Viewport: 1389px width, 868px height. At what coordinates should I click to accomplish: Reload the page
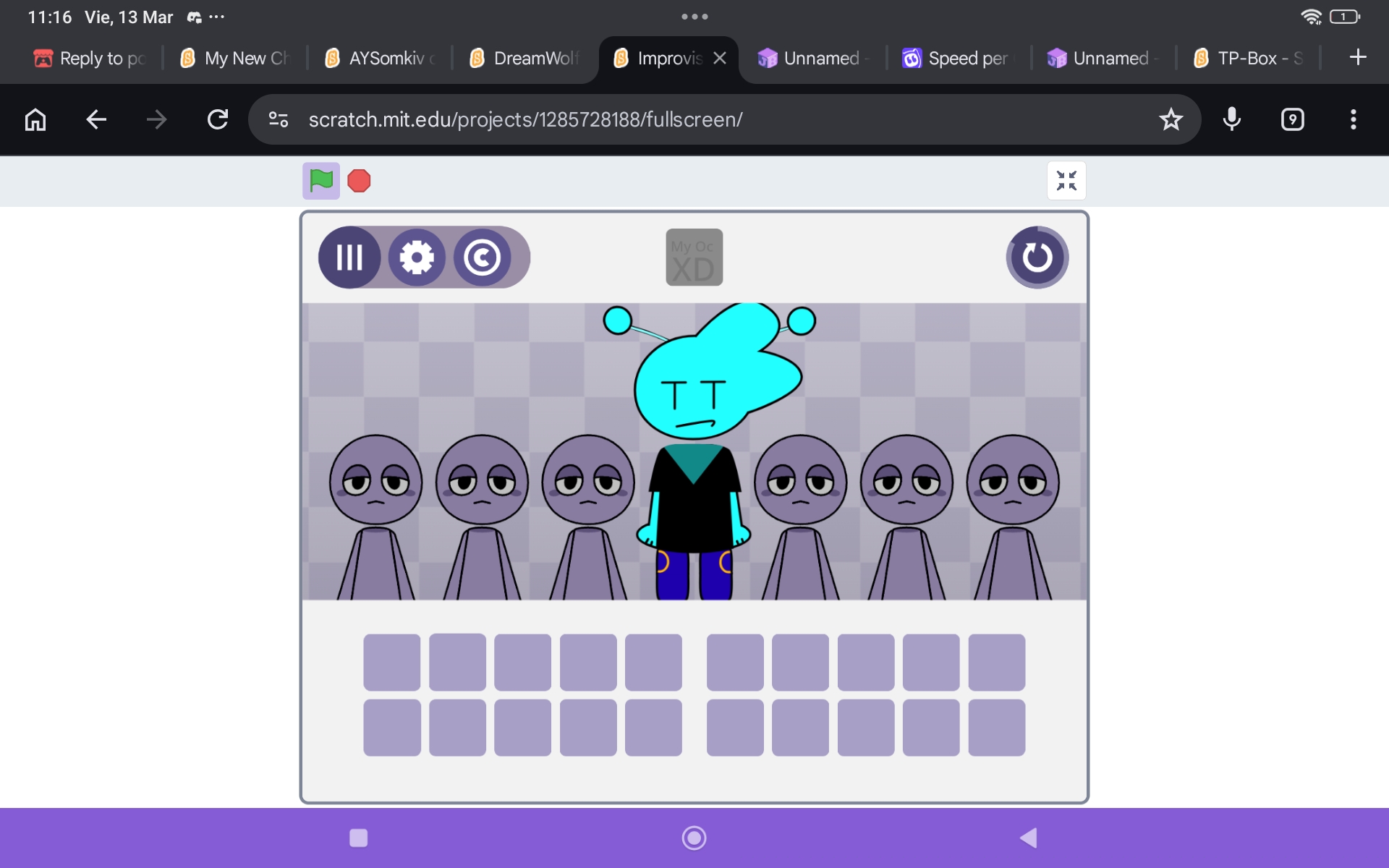click(218, 119)
